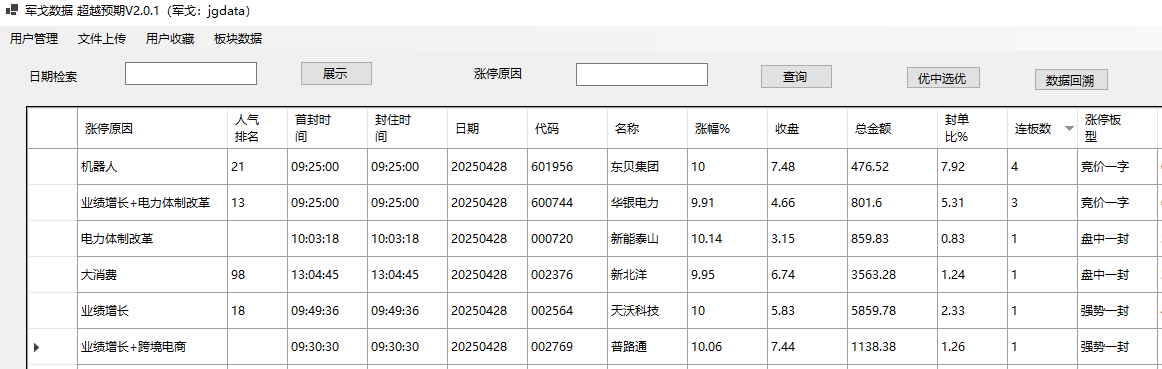
Task: Select the 业绩增长+电力体制改革 cell
Action: pos(153,202)
